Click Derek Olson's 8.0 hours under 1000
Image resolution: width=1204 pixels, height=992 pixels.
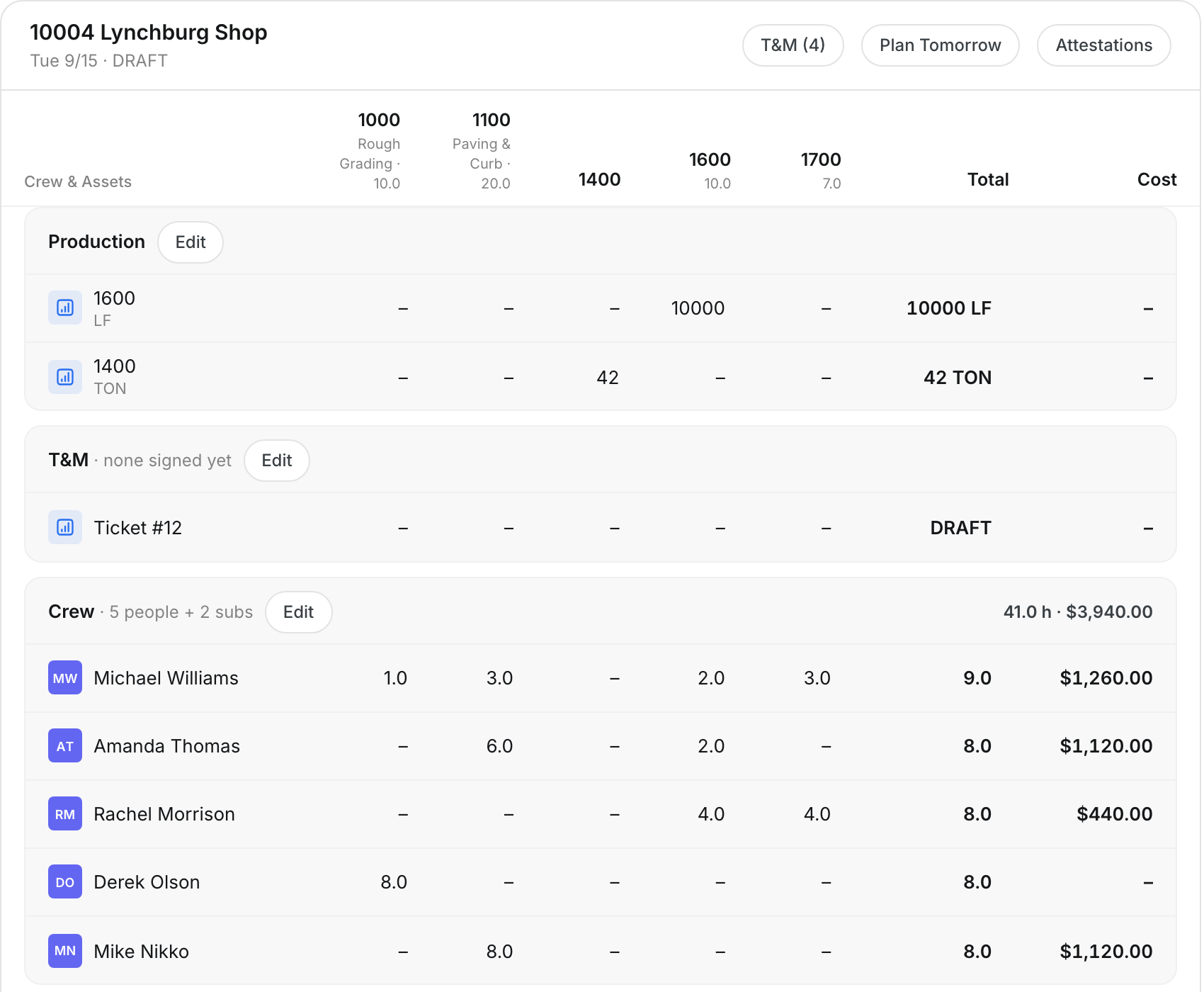click(x=394, y=882)
